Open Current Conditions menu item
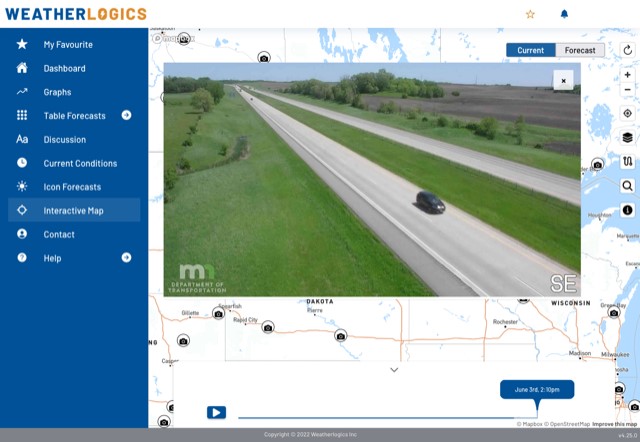Screen dimensions: 640x442 (x=74, y=163)
